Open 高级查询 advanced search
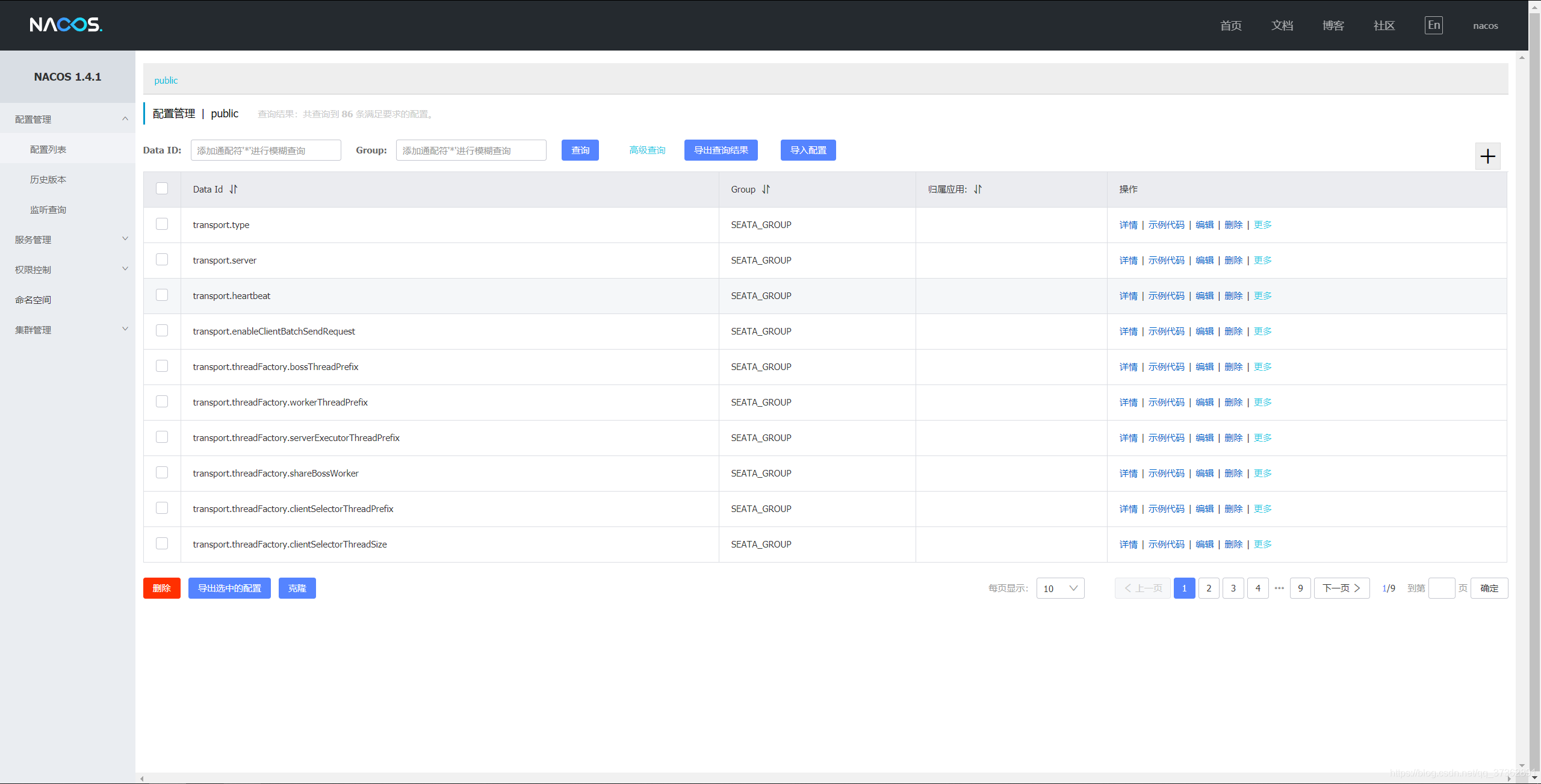 click(648, 150)
